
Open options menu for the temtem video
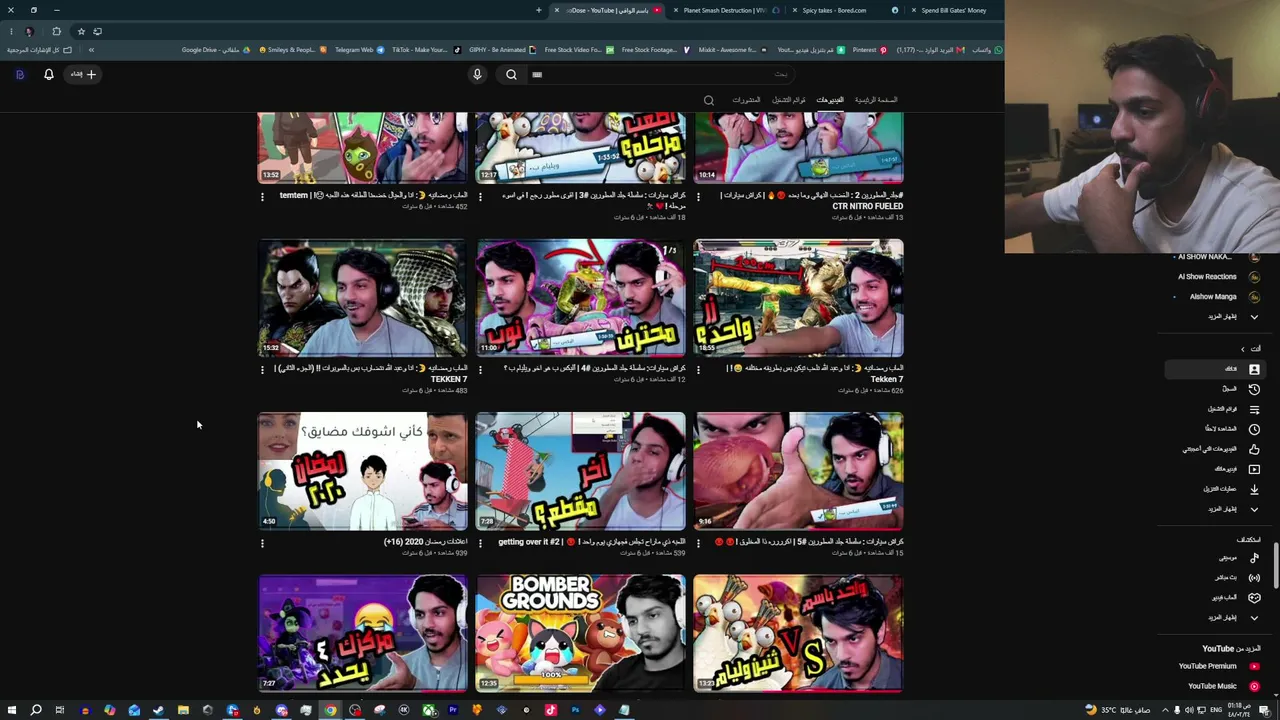(262, 197)
